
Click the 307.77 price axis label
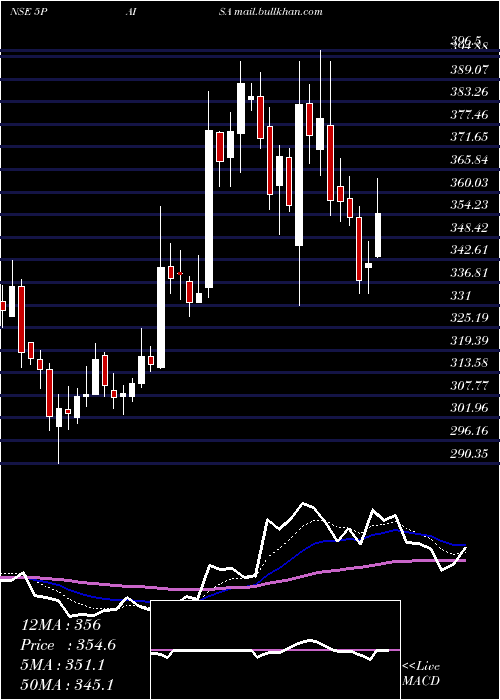click(x=469, y=386)
